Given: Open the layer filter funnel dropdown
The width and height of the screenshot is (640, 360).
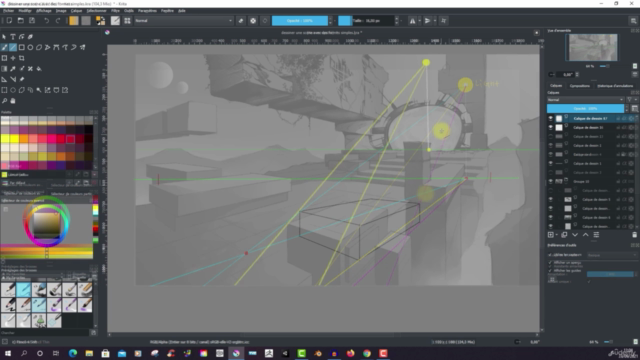Looking at the screenshot, I should [631, 100].
